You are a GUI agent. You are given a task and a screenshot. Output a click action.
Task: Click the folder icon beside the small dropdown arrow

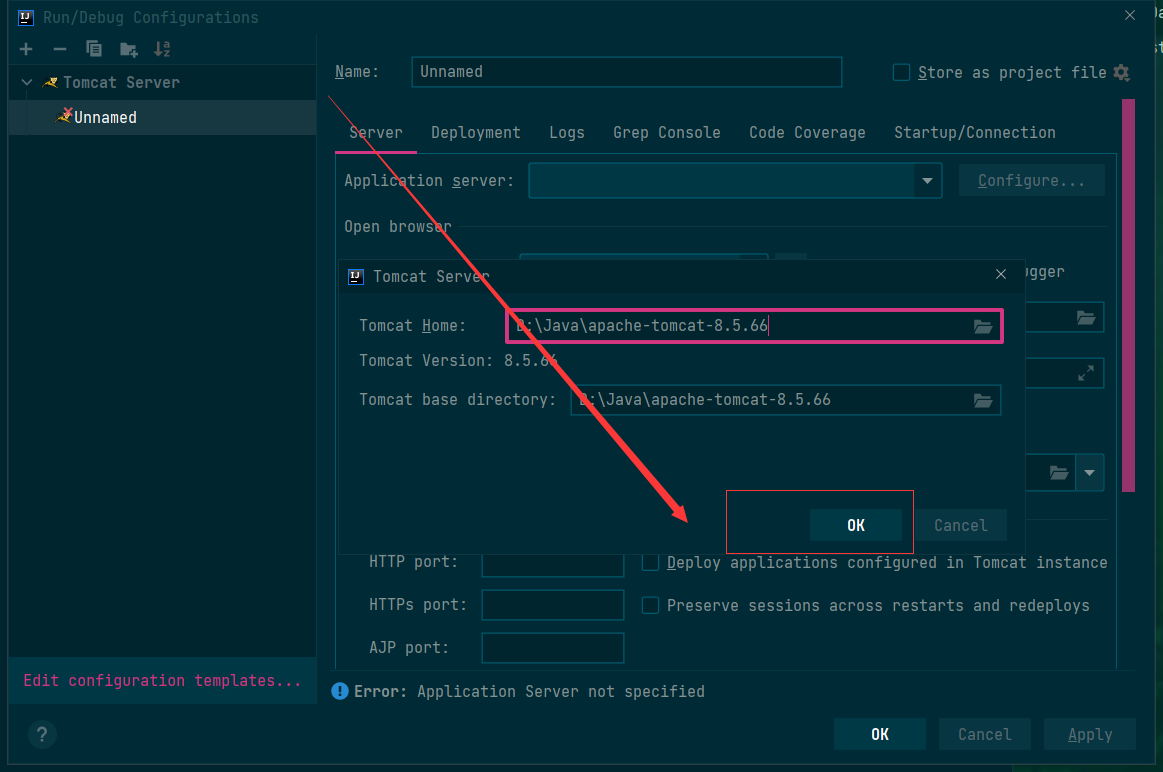[1058, 472]
